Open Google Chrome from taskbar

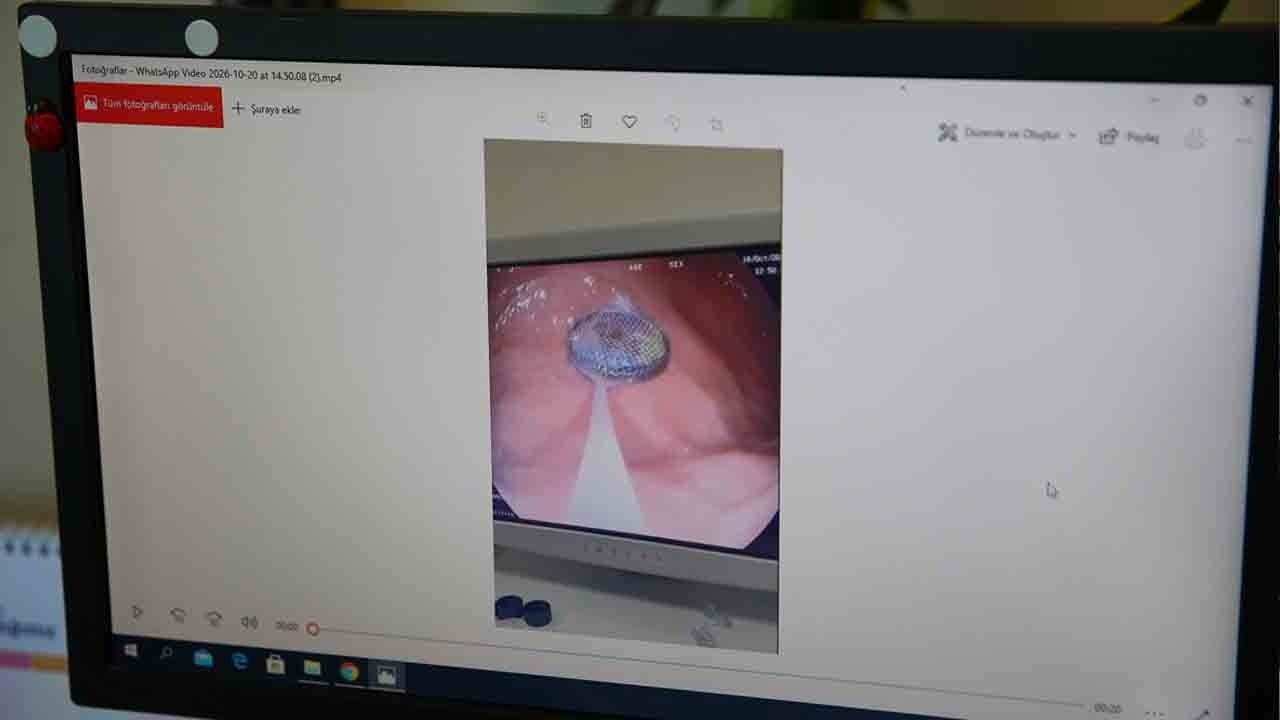coord(349,671)
